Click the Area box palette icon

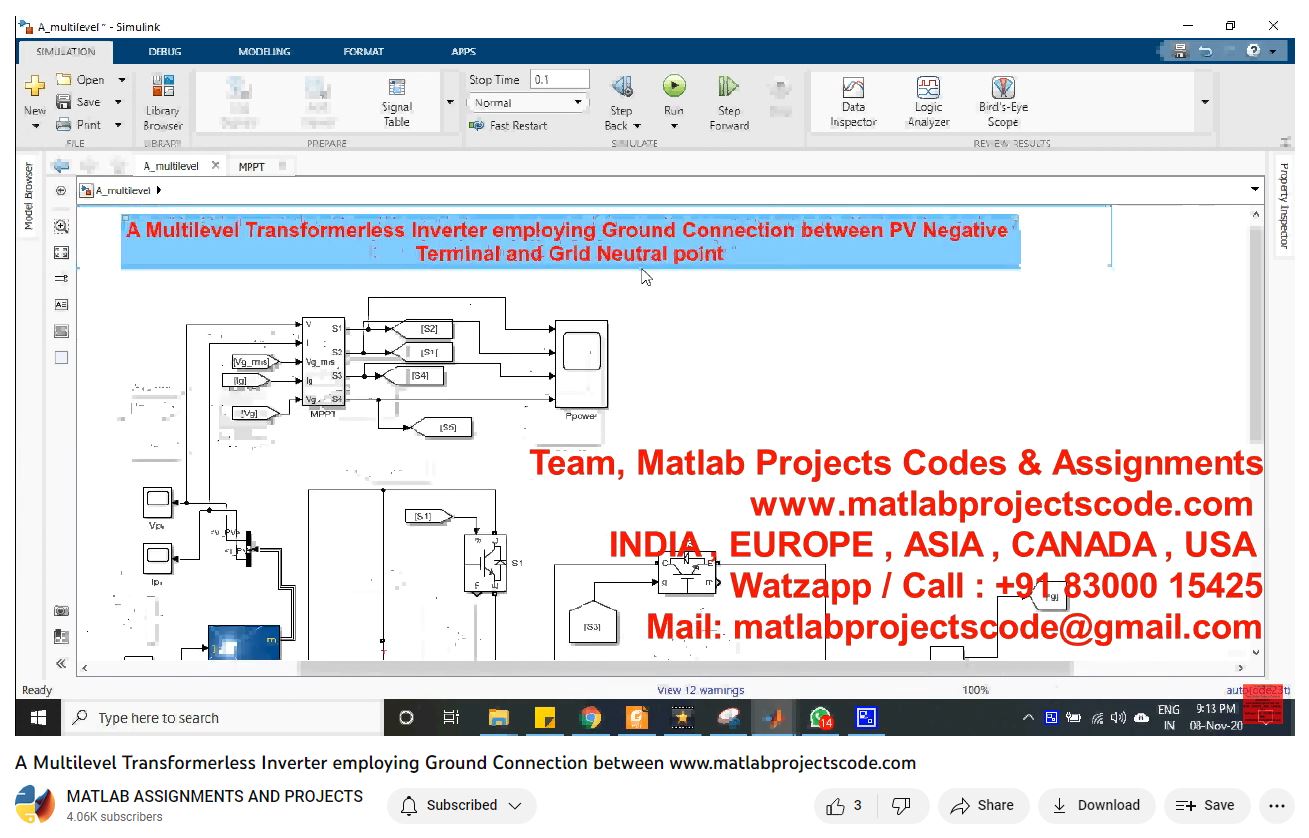coord(61,357)
